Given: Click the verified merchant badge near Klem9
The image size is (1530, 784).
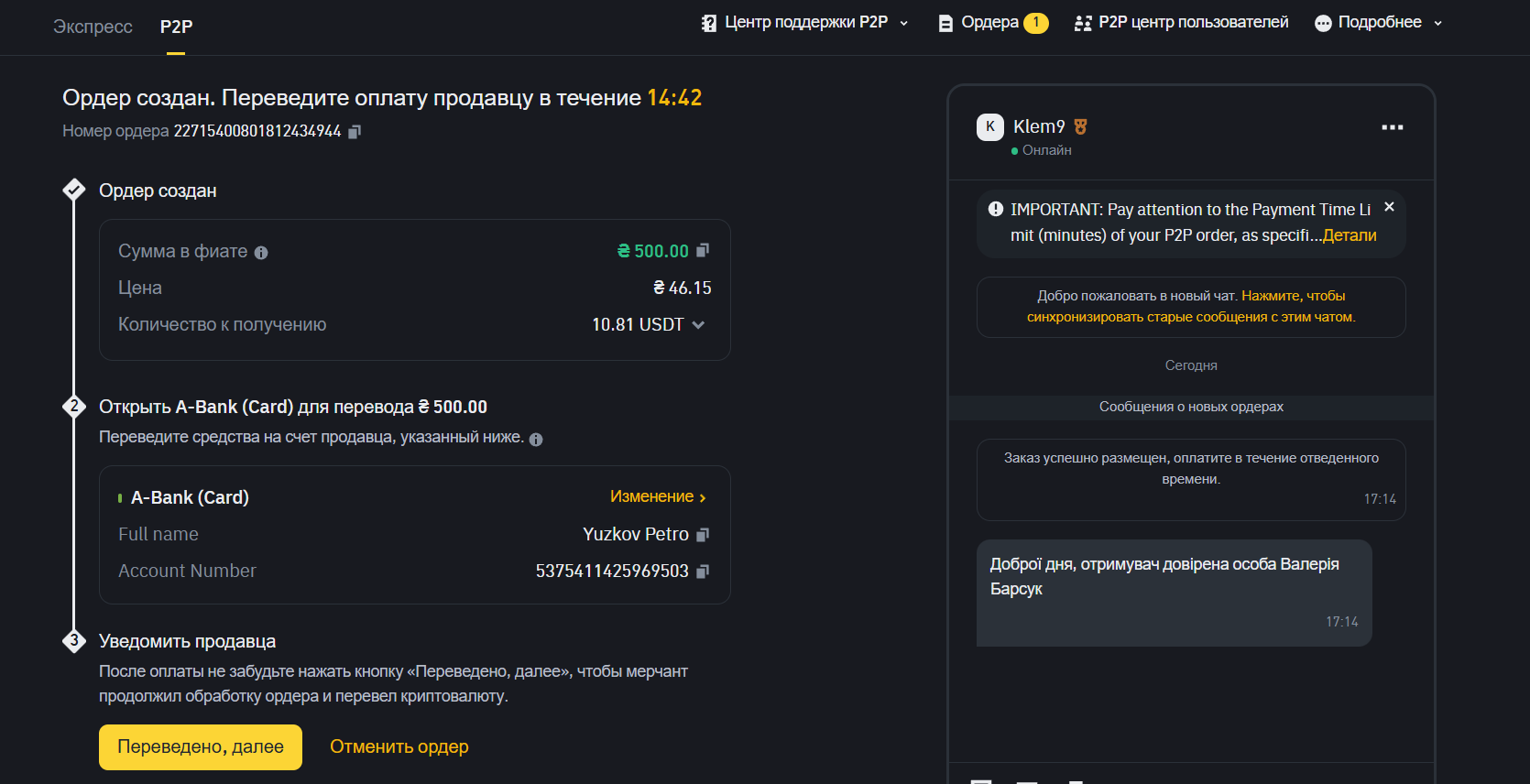Looking at the screenshot, I should 1081,127.
